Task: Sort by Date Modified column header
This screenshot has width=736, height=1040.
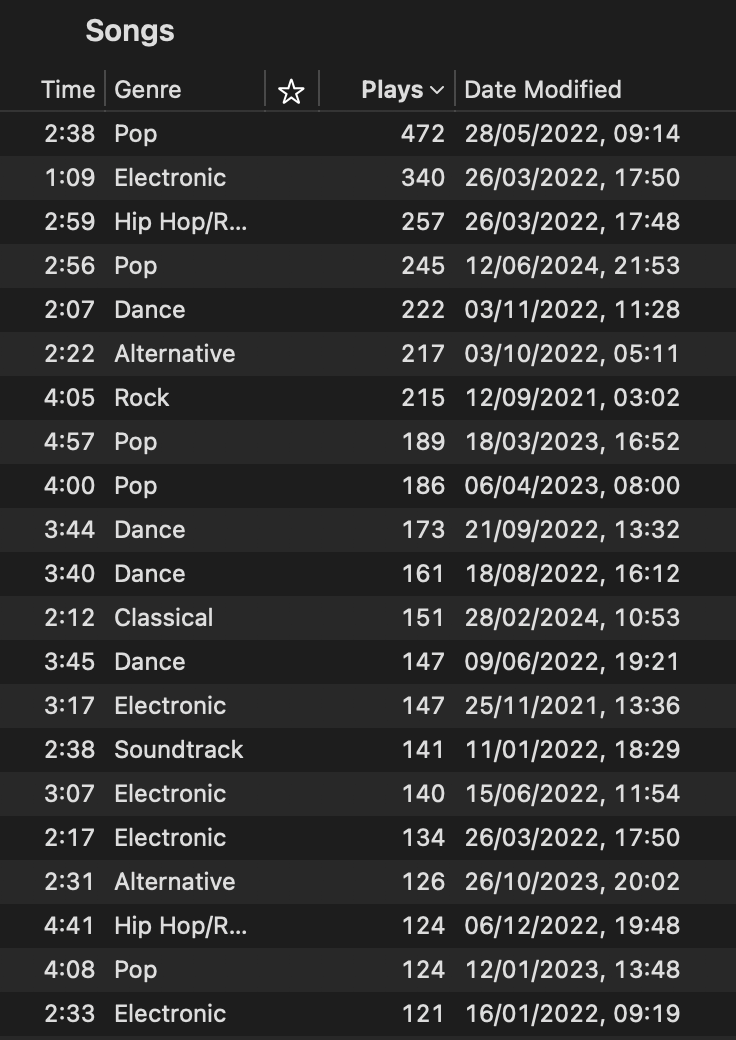Action: click(543, 90)
